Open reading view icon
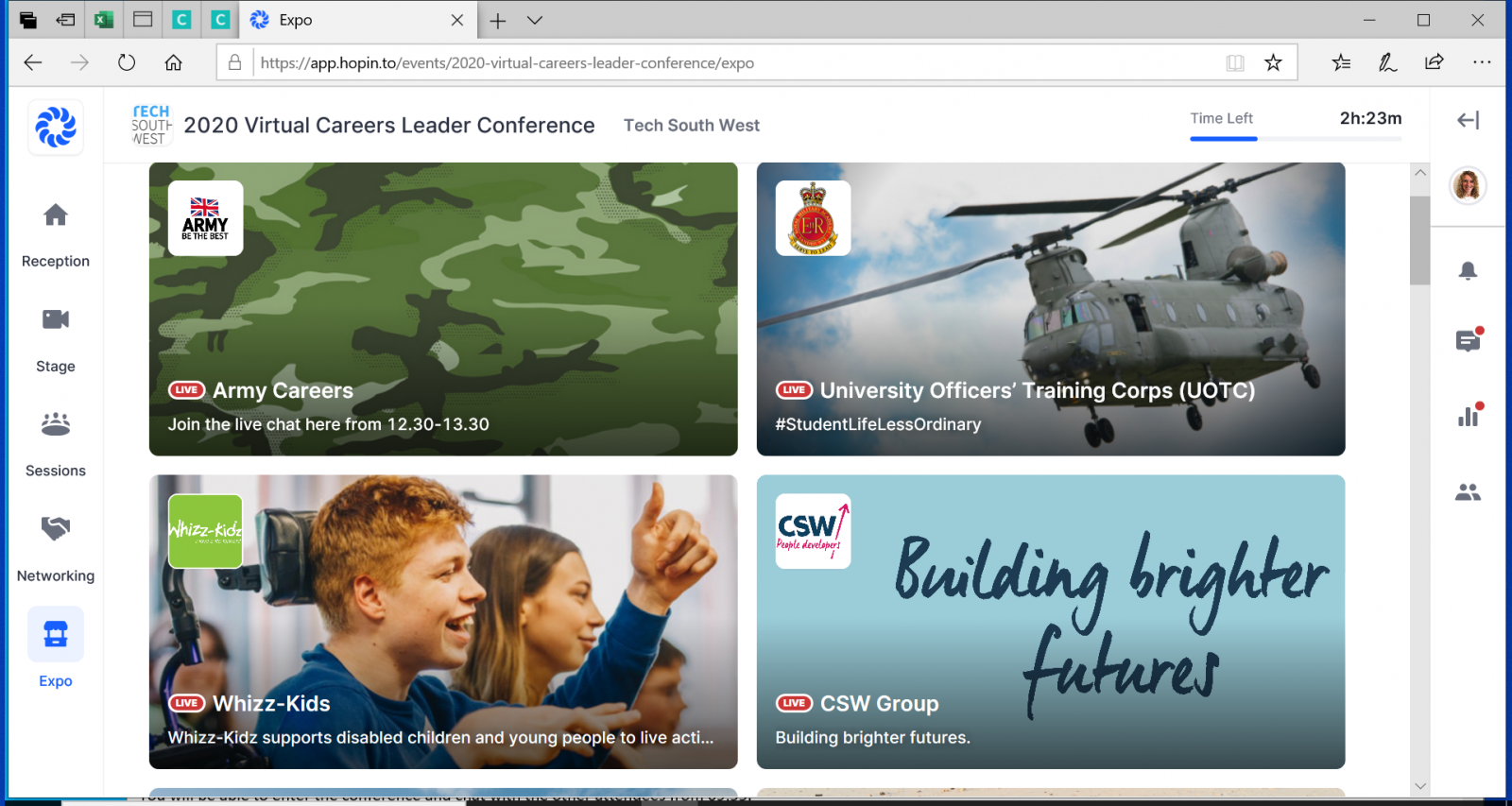Viewport: 1512px width, 806px height. [1234, 63]
